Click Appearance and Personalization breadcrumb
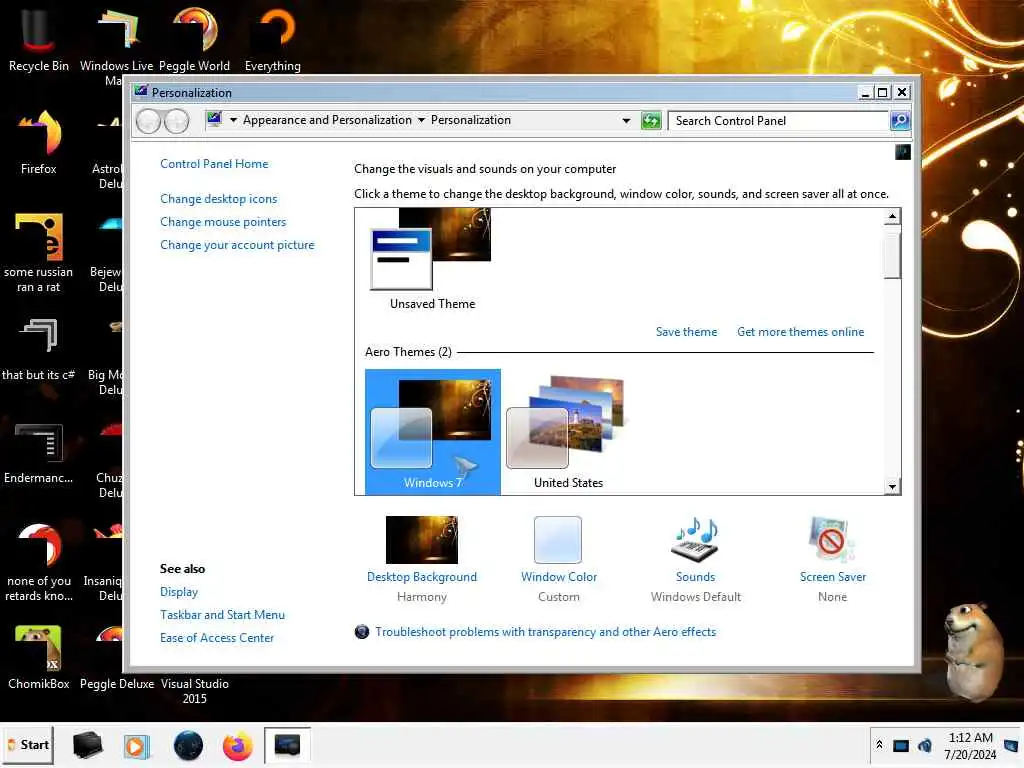Image resolution: width=1024 pixels, height=768 pixels. (327, 120)
